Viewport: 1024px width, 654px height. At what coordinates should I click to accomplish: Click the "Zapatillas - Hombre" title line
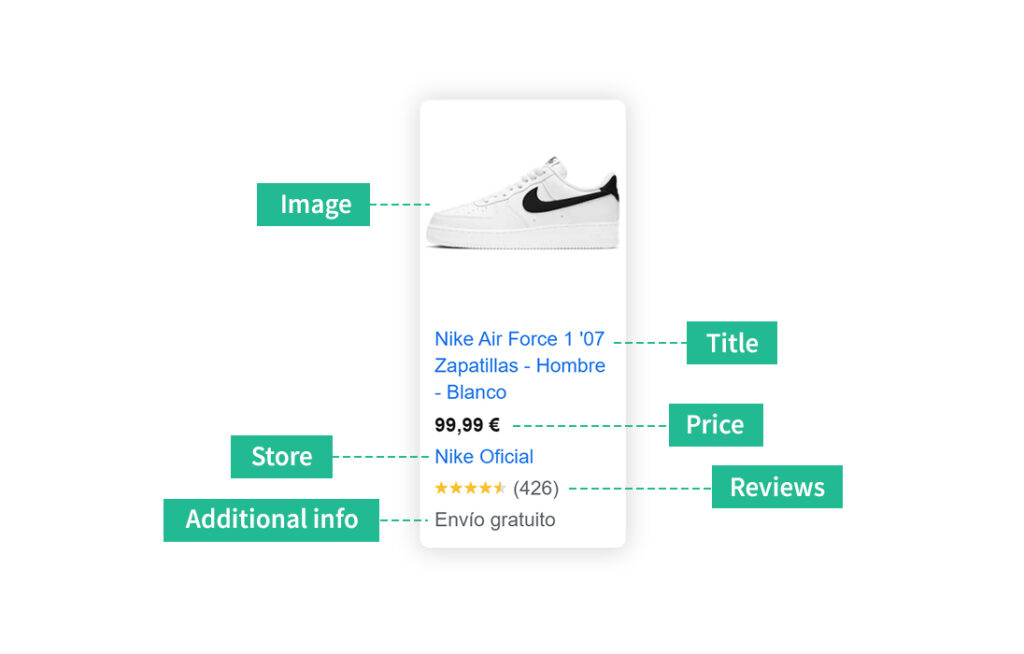point(520,366)
